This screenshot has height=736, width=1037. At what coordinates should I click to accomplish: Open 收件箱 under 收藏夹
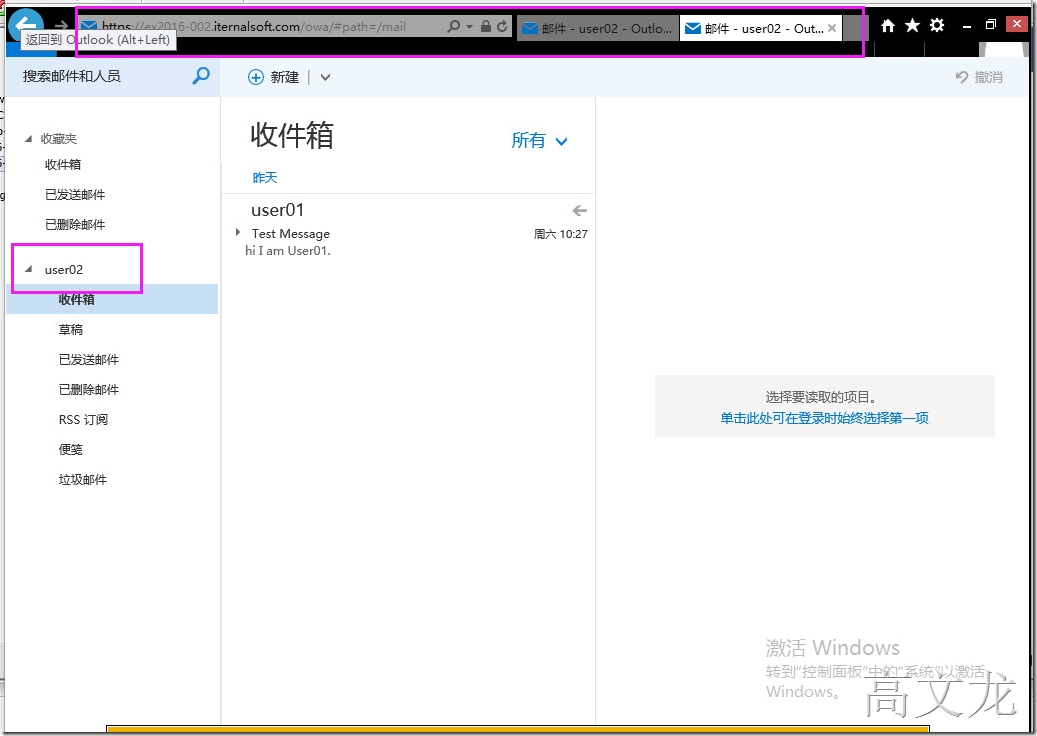coord(63,165)
